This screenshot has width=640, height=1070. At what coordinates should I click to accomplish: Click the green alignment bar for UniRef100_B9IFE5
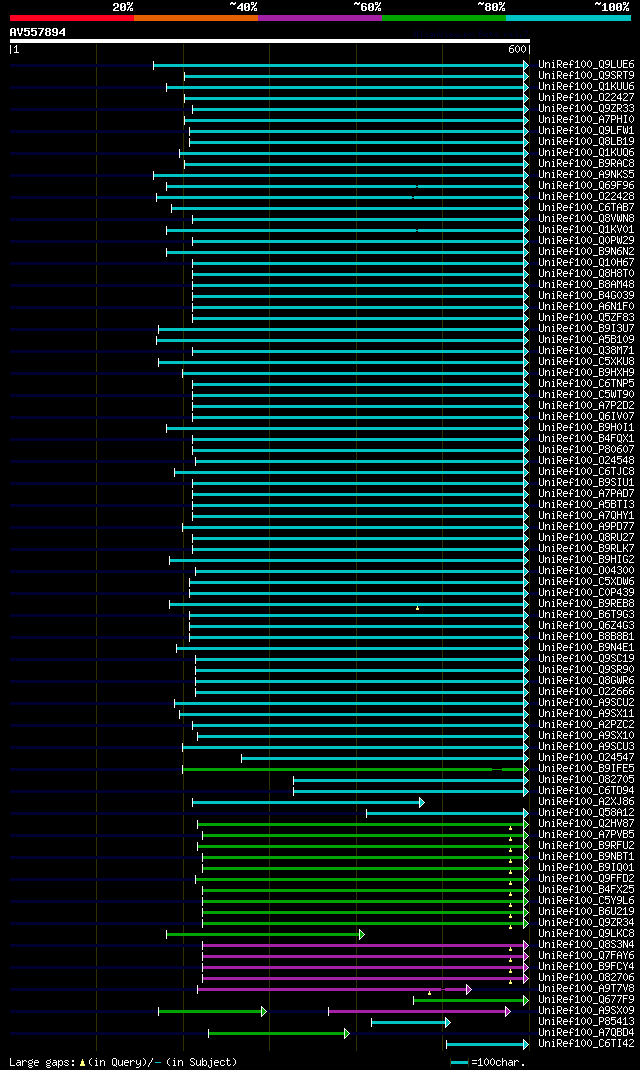(x=353, y=769)
